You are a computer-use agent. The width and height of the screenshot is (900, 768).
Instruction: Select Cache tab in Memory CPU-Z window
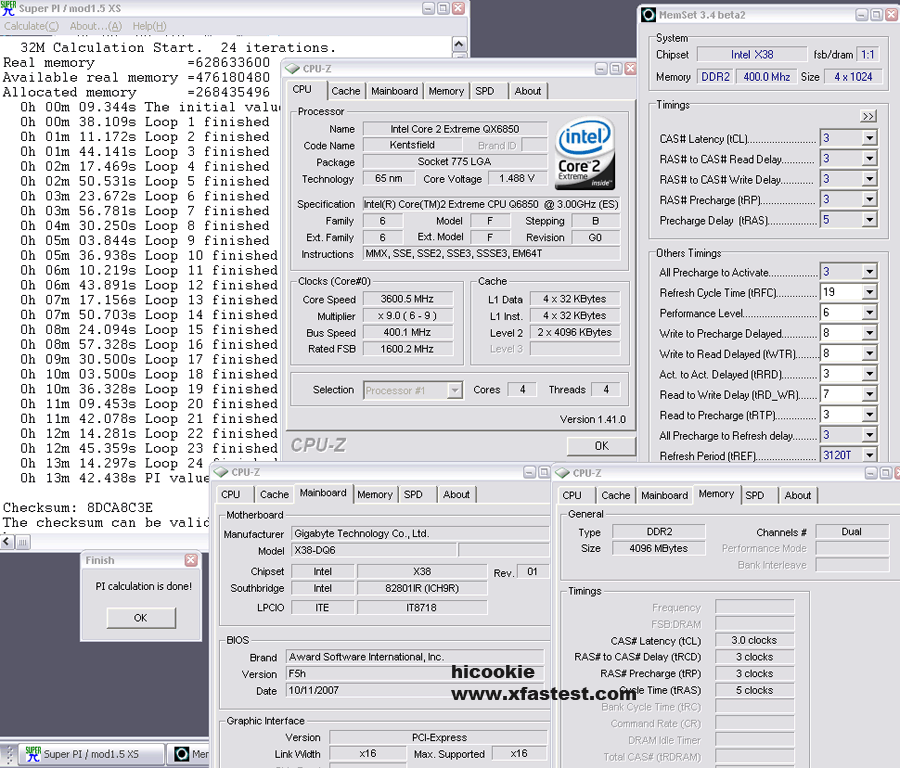tap(616, 495)
